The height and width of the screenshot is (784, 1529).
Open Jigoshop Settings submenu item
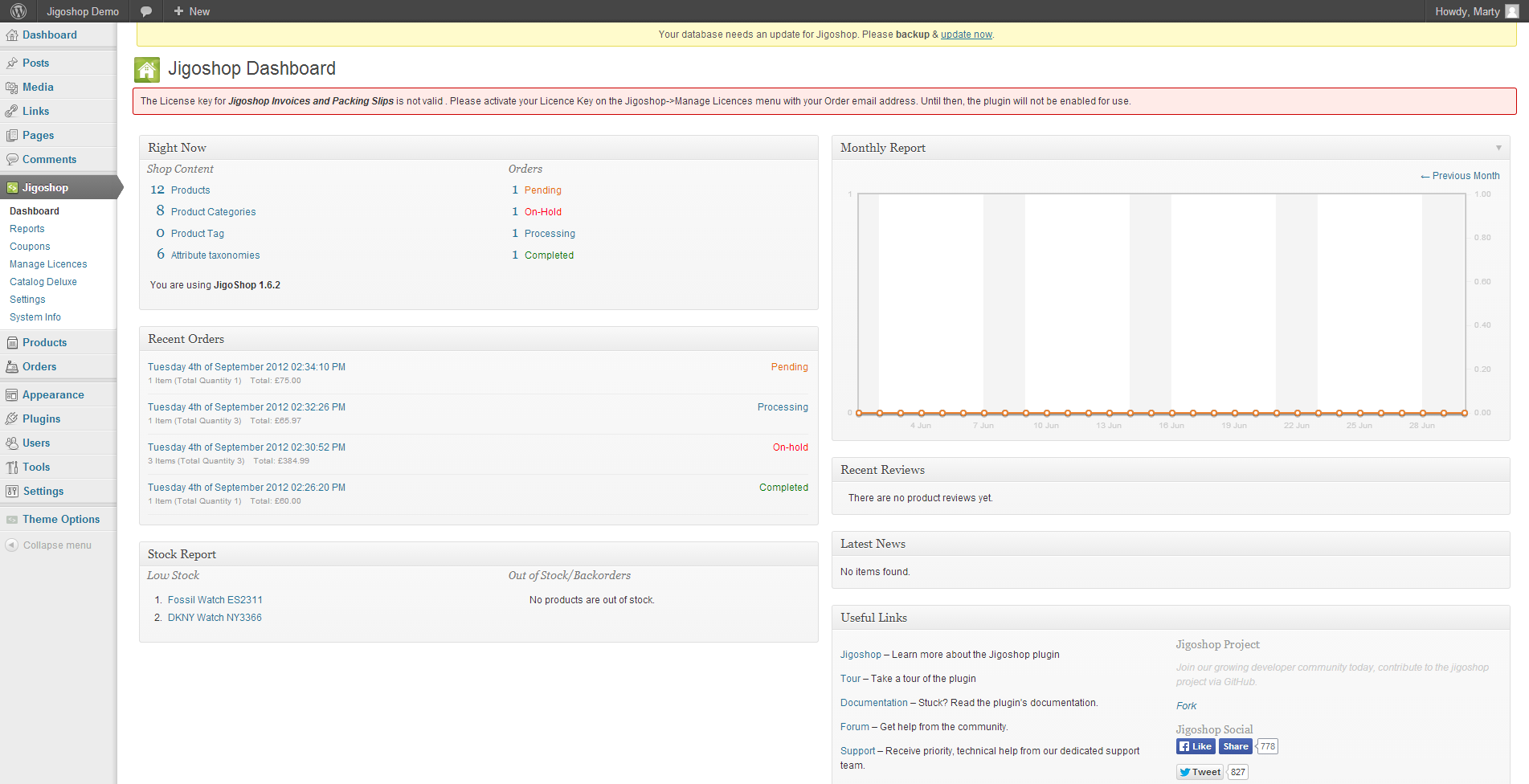(x=27, y=300)
